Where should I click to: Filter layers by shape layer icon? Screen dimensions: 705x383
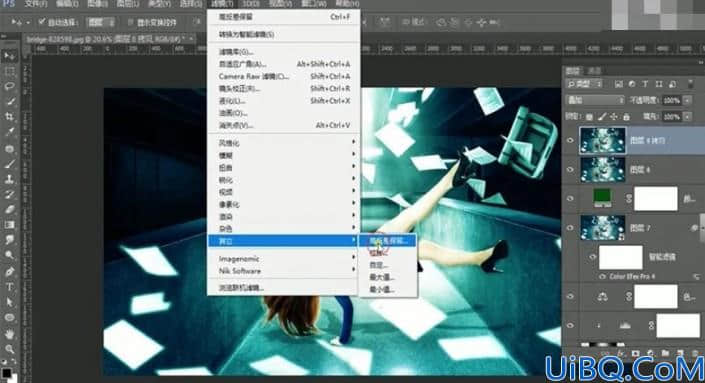click(x=659, y=84)
